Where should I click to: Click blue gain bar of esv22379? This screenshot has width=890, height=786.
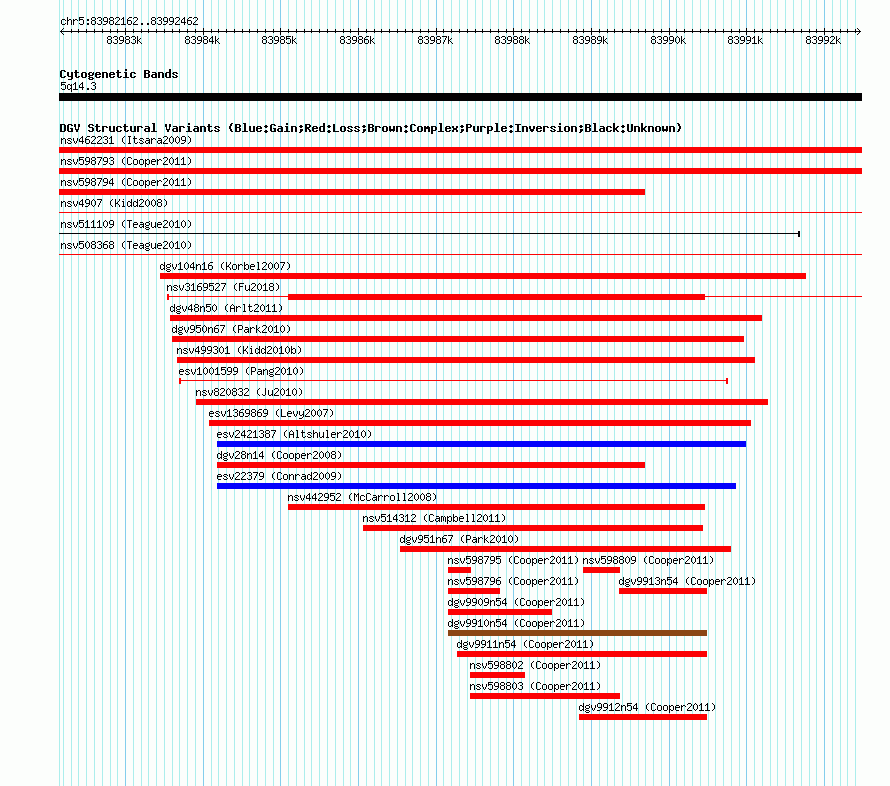[x=476, y=486]
